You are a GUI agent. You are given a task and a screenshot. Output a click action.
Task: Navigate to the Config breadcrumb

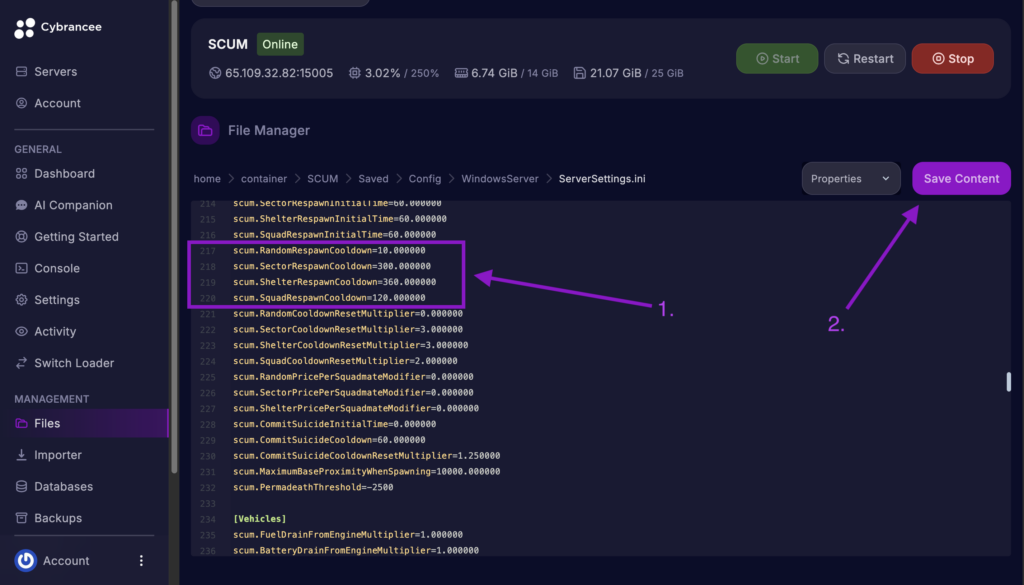click(424, 178)
